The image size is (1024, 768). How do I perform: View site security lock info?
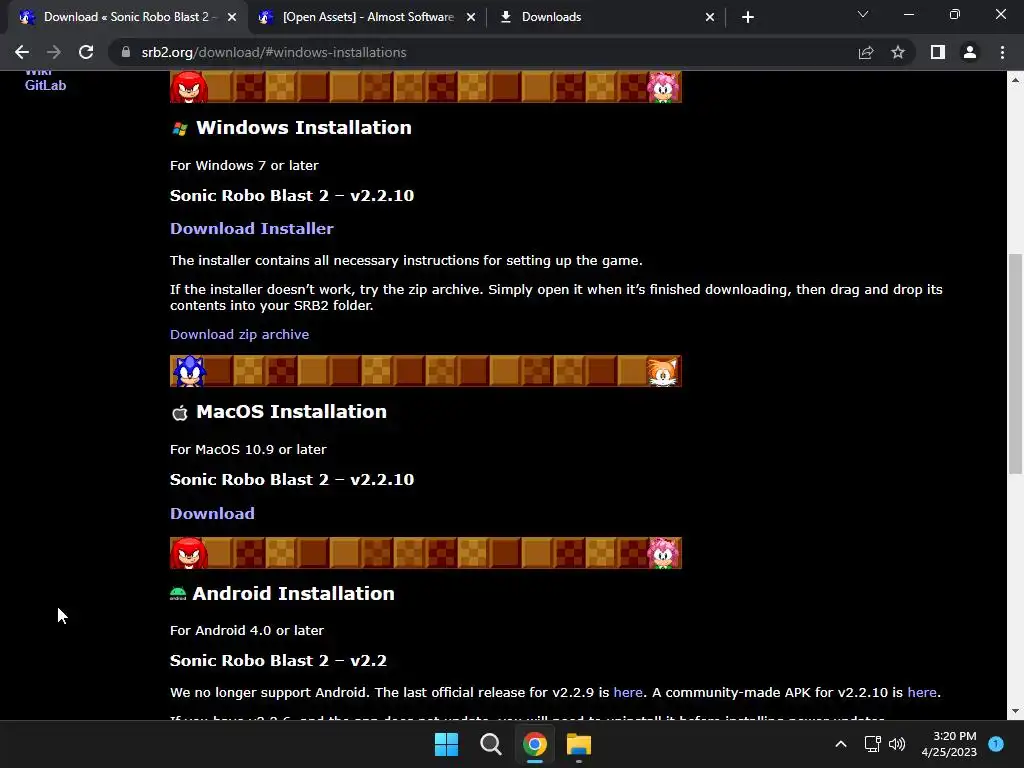pos(126,52)
